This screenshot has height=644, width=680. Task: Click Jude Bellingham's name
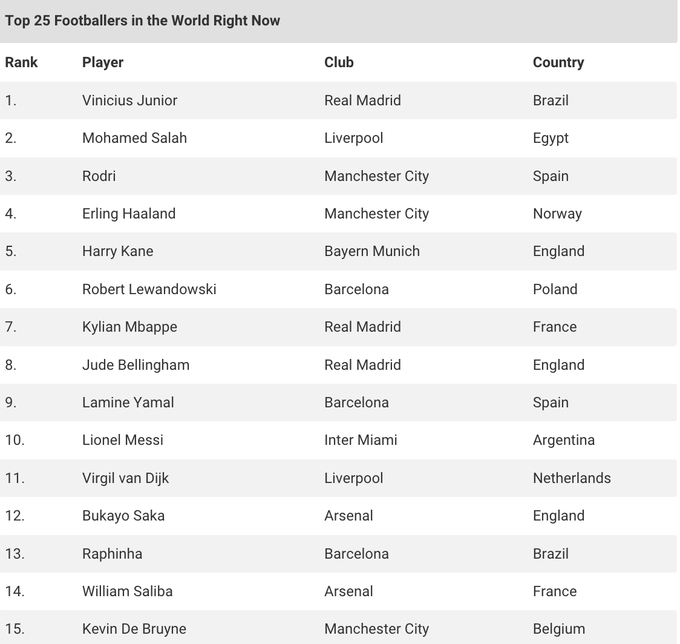coord(136,365)
